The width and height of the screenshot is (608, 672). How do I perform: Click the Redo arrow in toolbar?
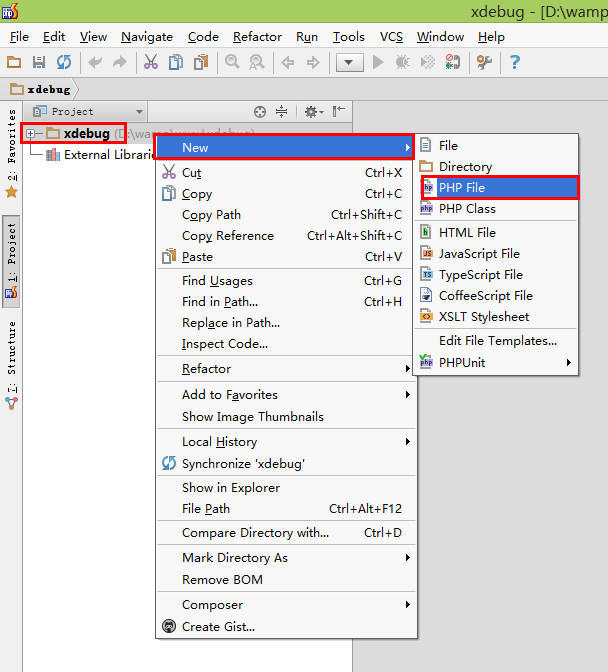120,63
